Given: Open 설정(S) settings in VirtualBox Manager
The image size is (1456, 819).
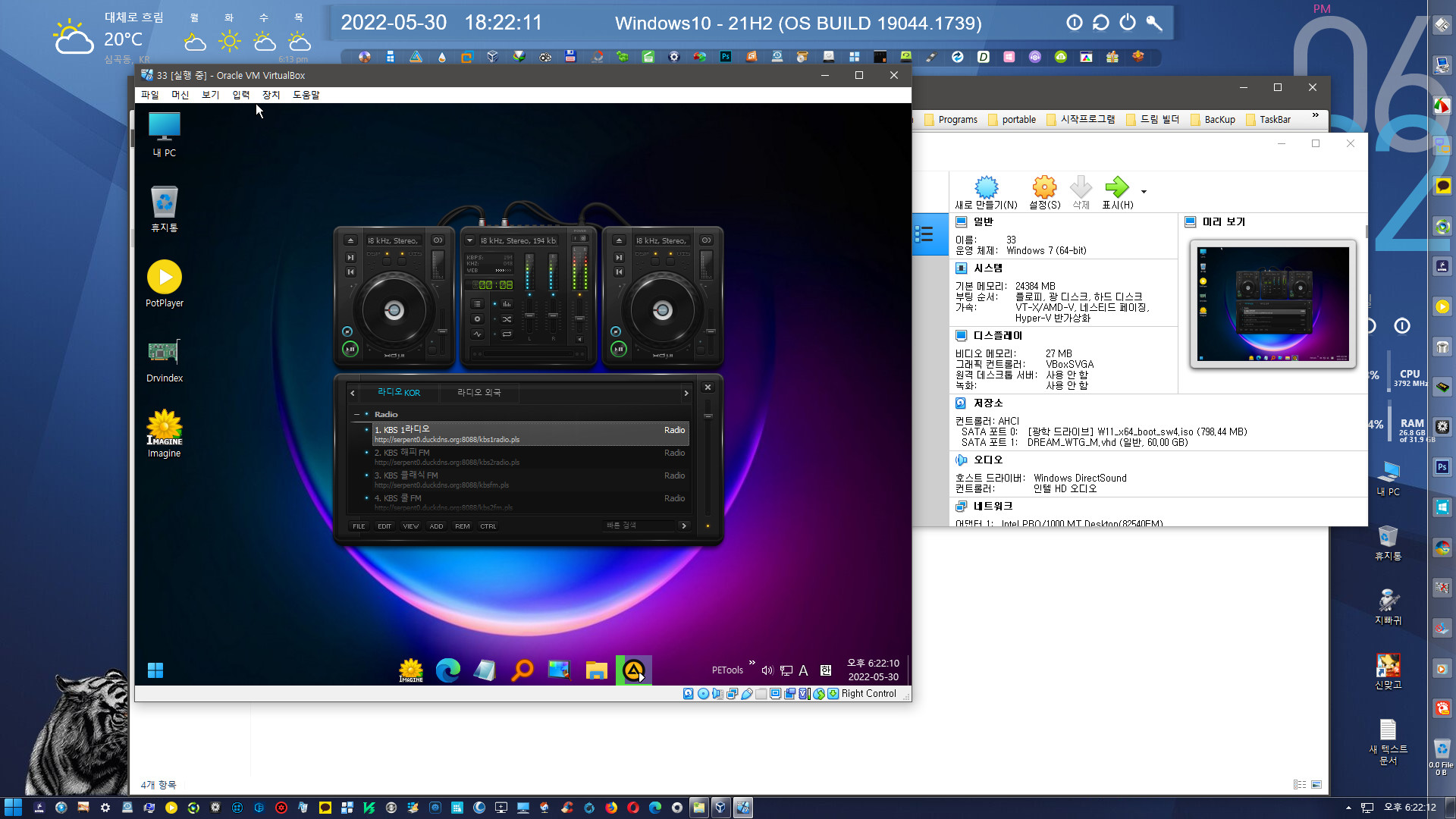Looking at the screenshot, I should coord(1044,193).
